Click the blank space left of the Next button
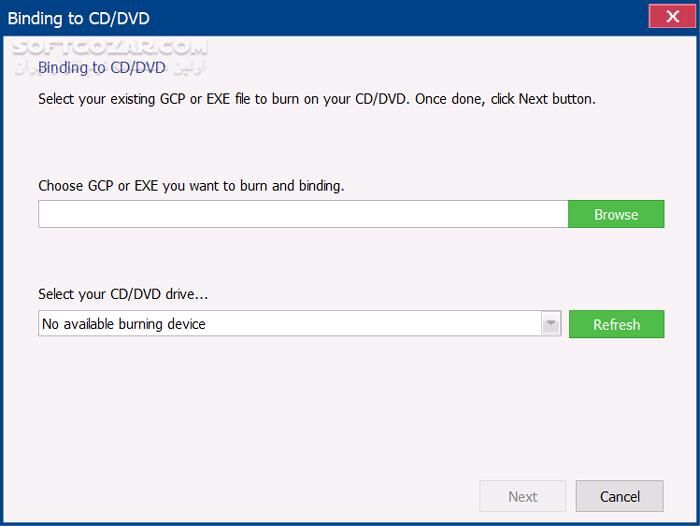700x526 pixels. tap(250, 496)
